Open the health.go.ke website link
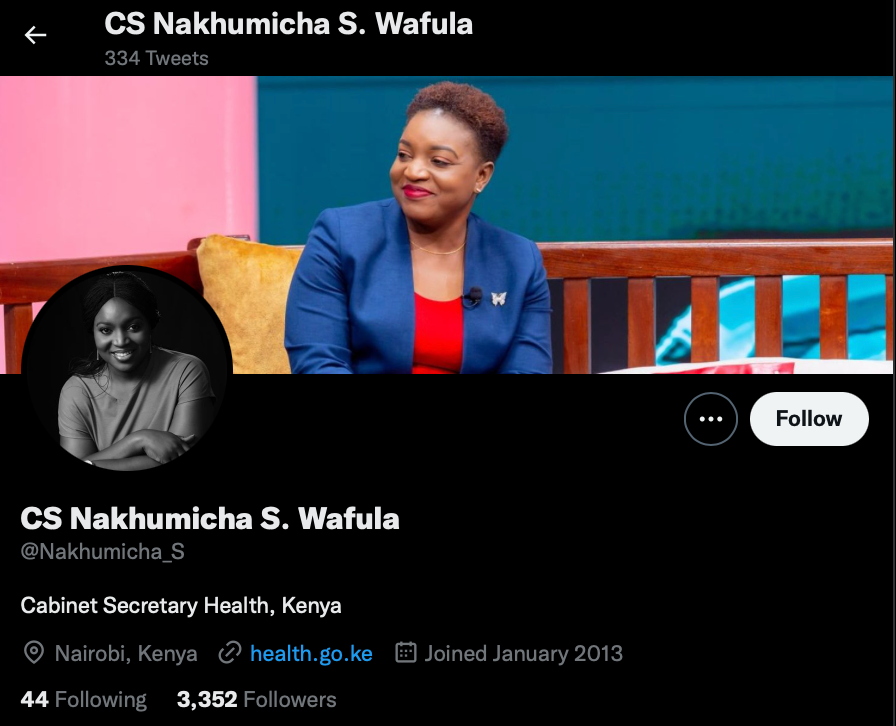 (x=311, y=653)
